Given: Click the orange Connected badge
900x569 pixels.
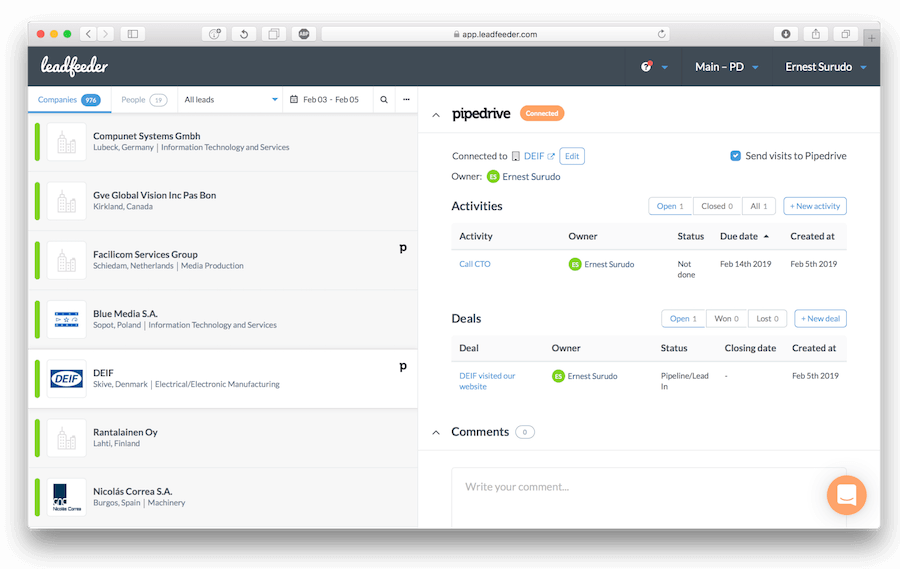Looking at the screenshot, I should point(542,113).
